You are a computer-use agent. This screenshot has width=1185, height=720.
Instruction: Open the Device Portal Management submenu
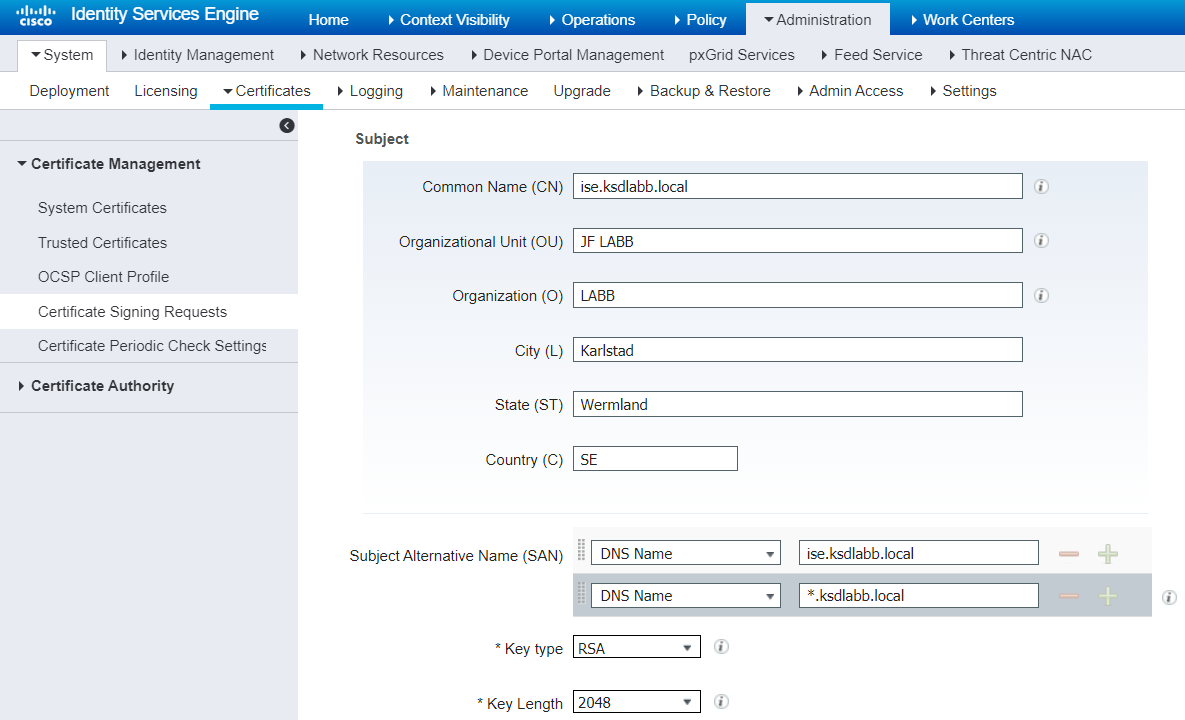[567, 55]
